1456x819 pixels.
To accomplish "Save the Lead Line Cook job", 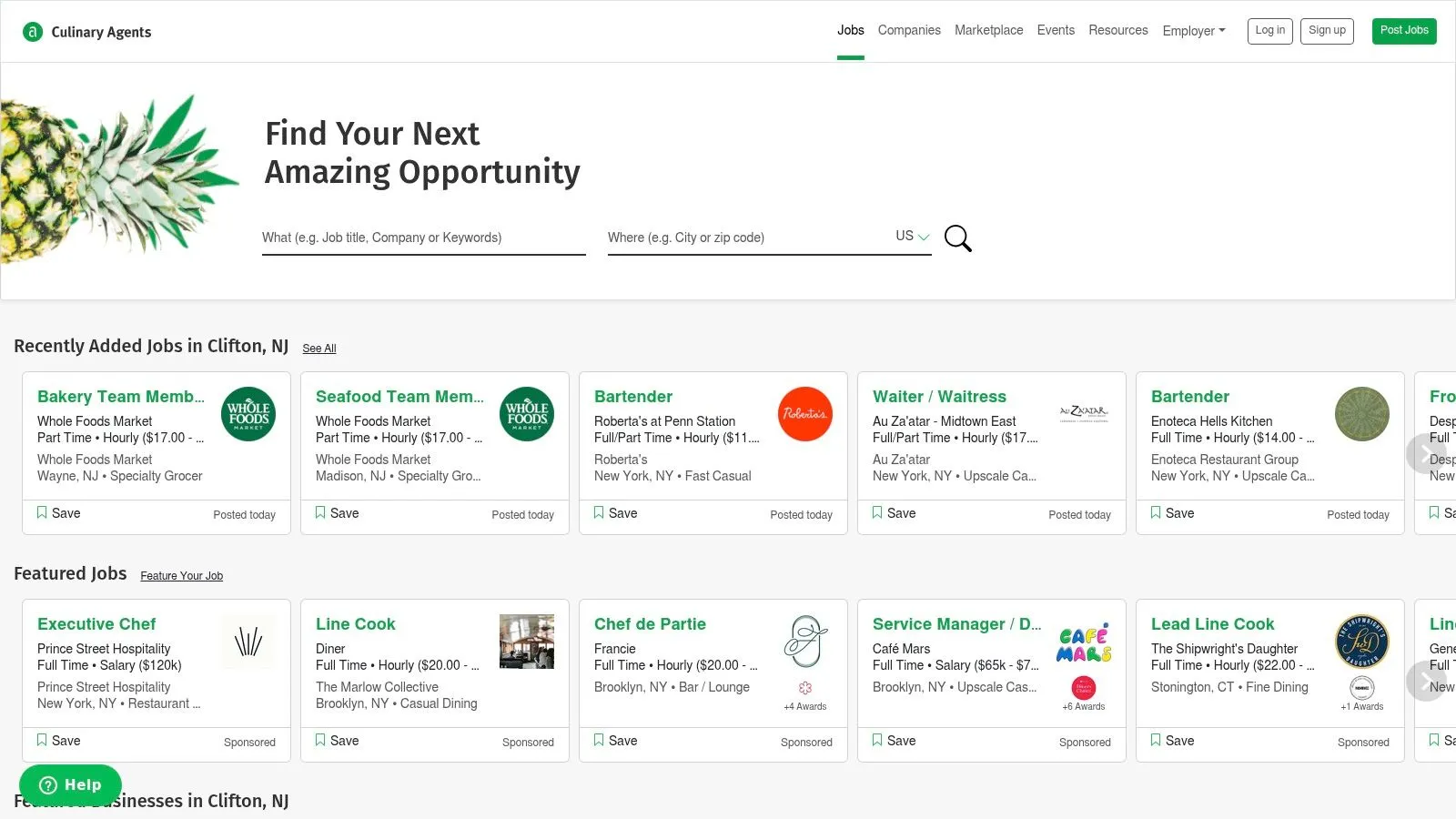I will tap(1172, 741).
